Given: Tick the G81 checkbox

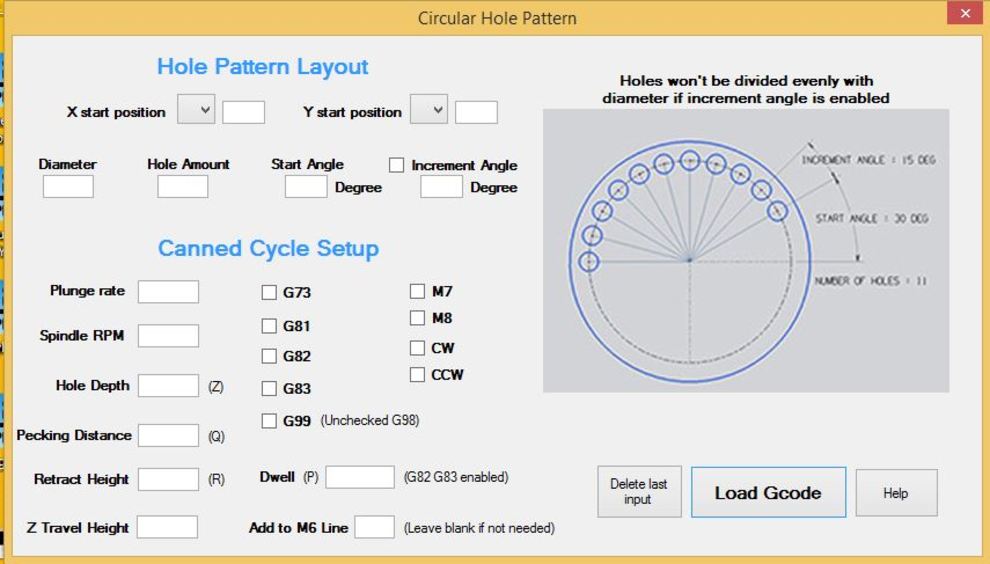Looking at the screenshot, I should pyautogui.click(x=269, y=326).
